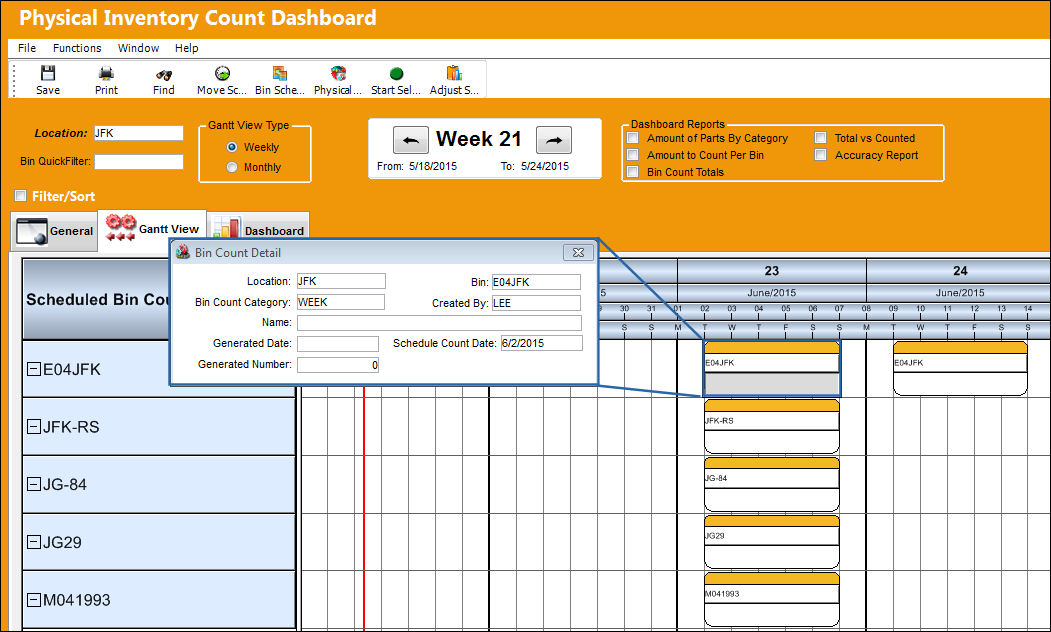The width and height of the screenshot is (1051, 632).
Task: Select the JFK-RS bar in the Gantt chart
Action: 771,426
